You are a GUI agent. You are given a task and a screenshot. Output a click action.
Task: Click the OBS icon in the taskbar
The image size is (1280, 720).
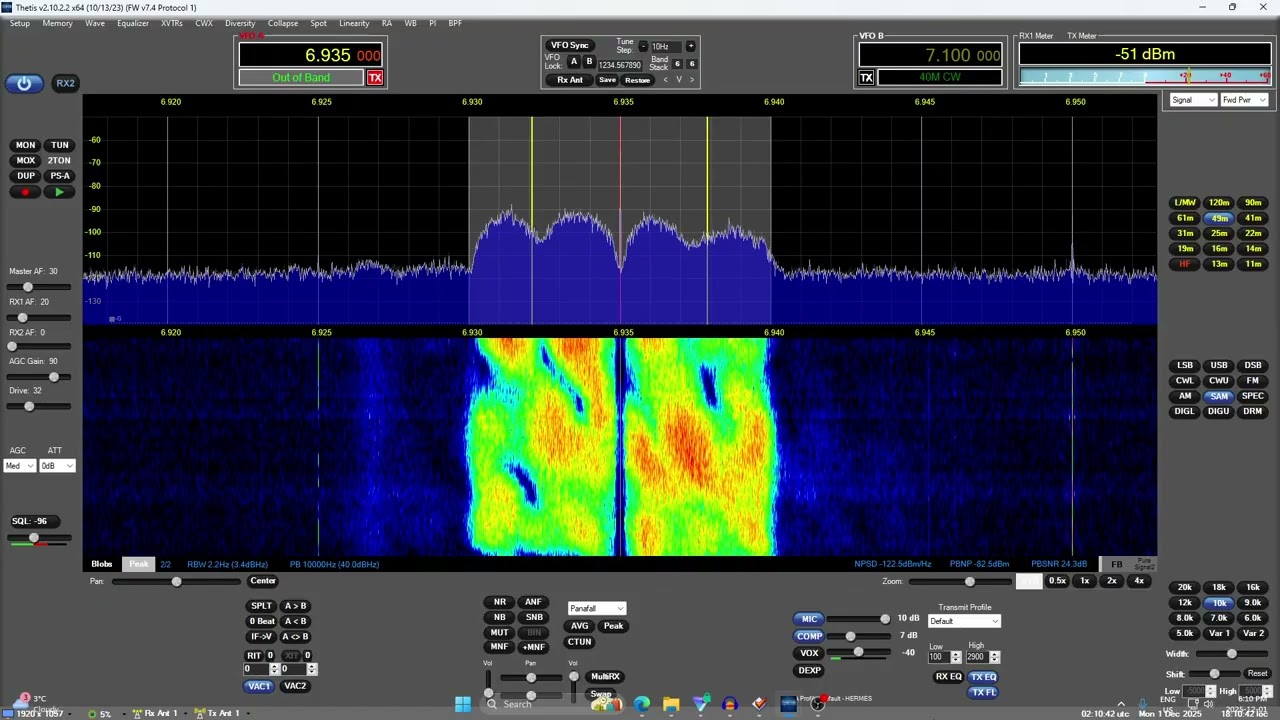pos(817,704)
